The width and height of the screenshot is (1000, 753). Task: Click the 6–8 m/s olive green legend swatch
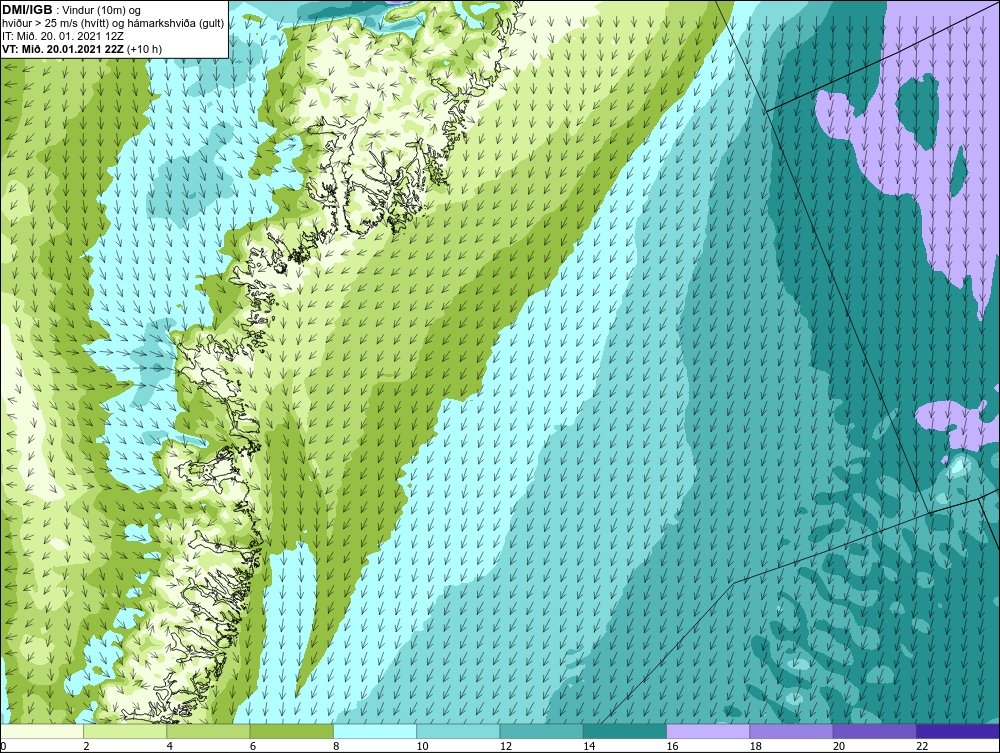click(x=291, y=731)
